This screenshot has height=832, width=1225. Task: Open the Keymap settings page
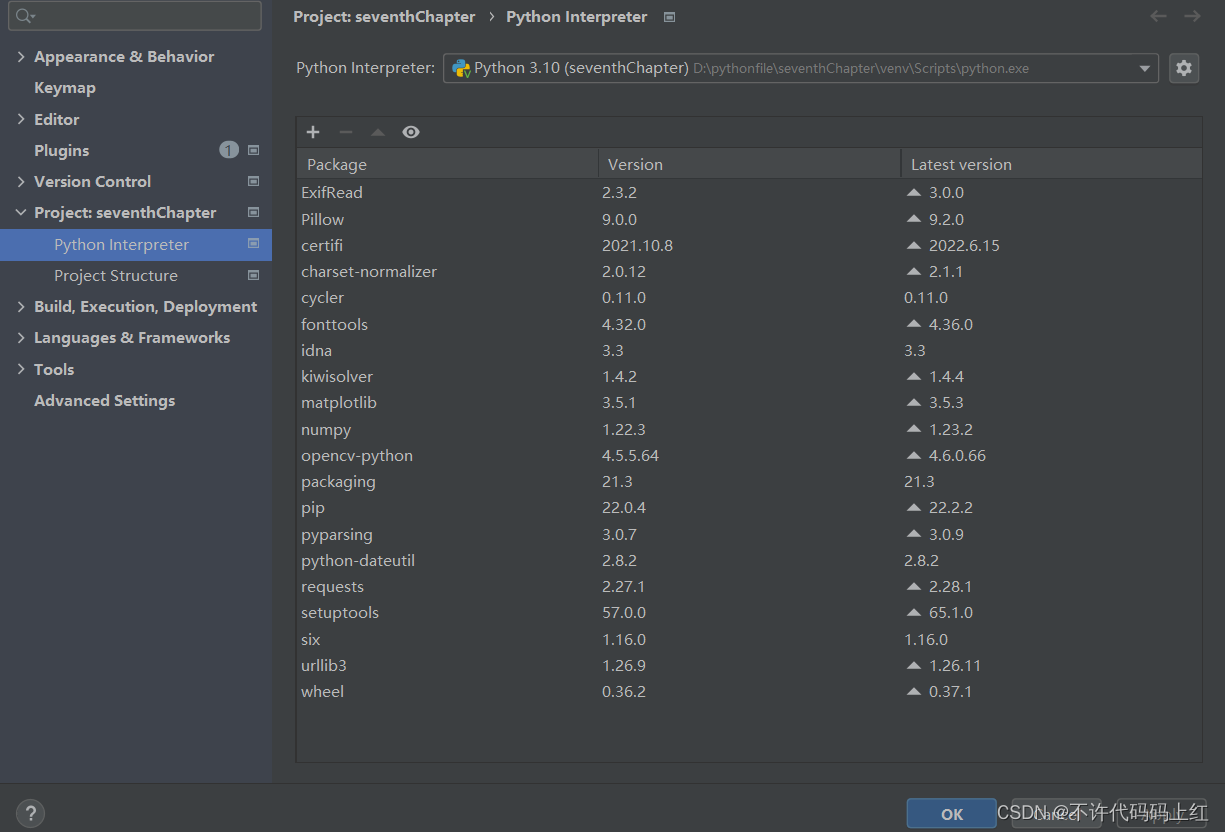(x=65, y=88)
